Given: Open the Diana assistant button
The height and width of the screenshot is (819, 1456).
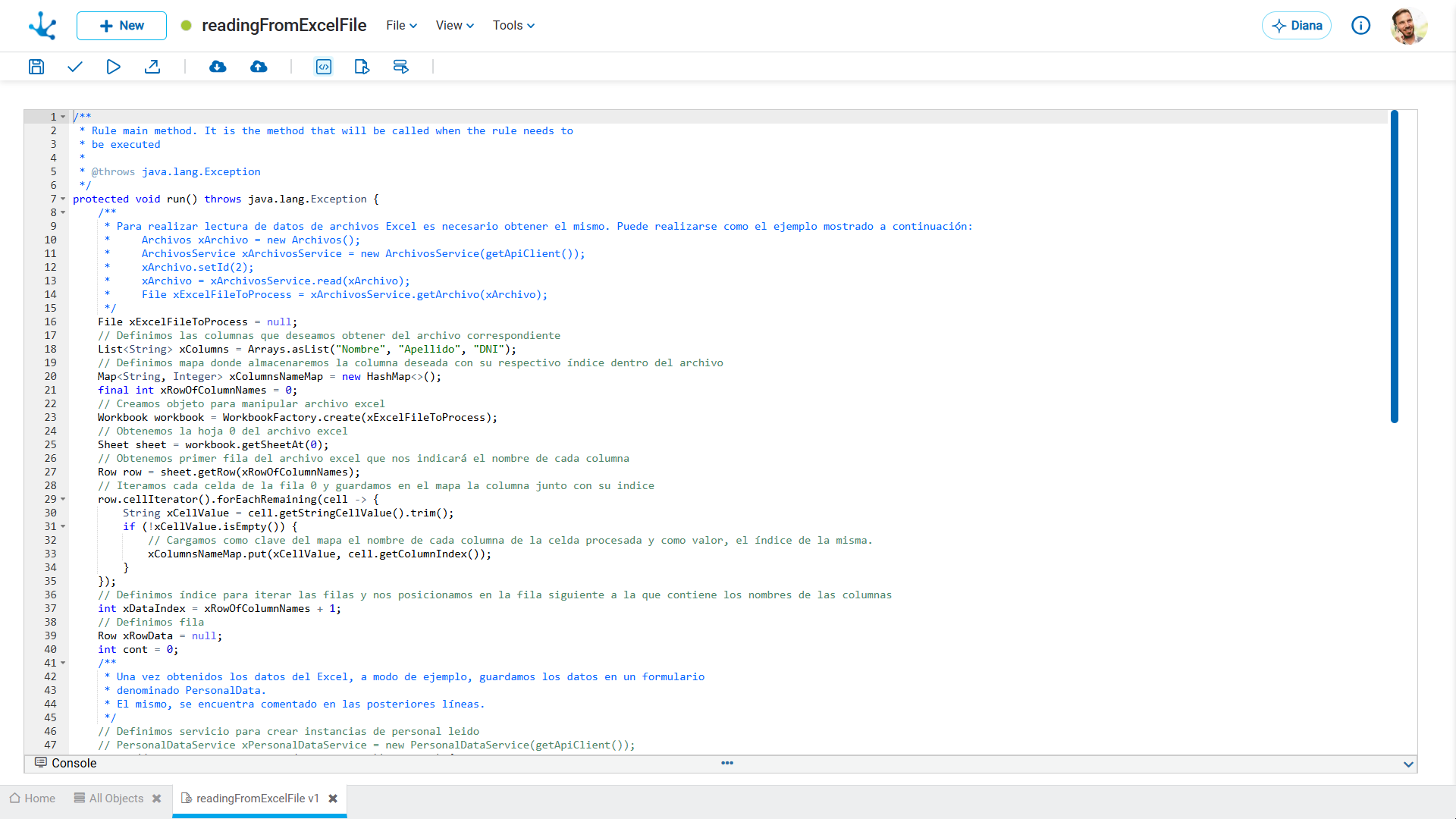Looking at the screenshot, I should tap(1297, 26).
